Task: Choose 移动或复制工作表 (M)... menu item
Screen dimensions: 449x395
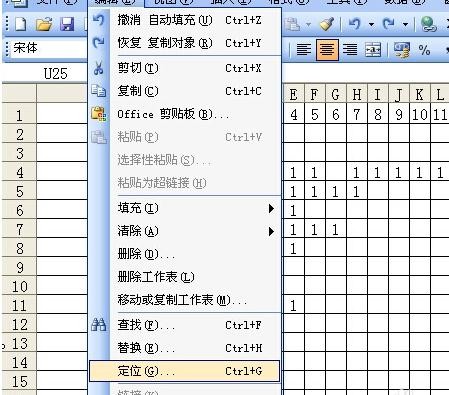Action: (185, 300)
